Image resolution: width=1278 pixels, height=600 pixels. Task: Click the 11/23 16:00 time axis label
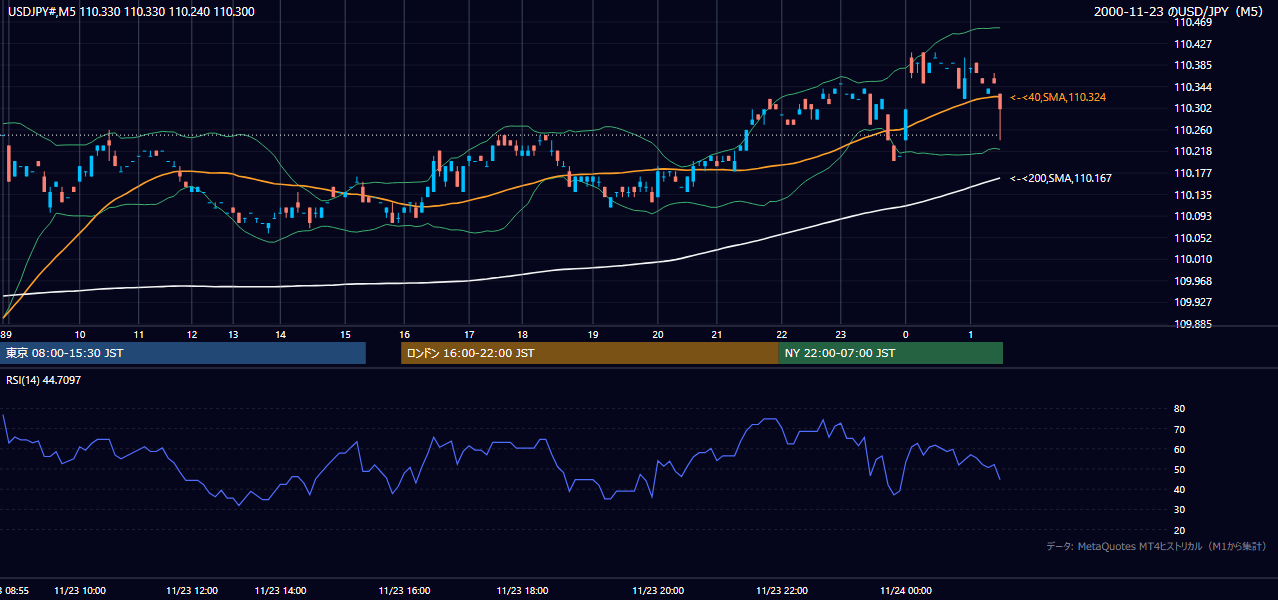(x=405, y=590)
